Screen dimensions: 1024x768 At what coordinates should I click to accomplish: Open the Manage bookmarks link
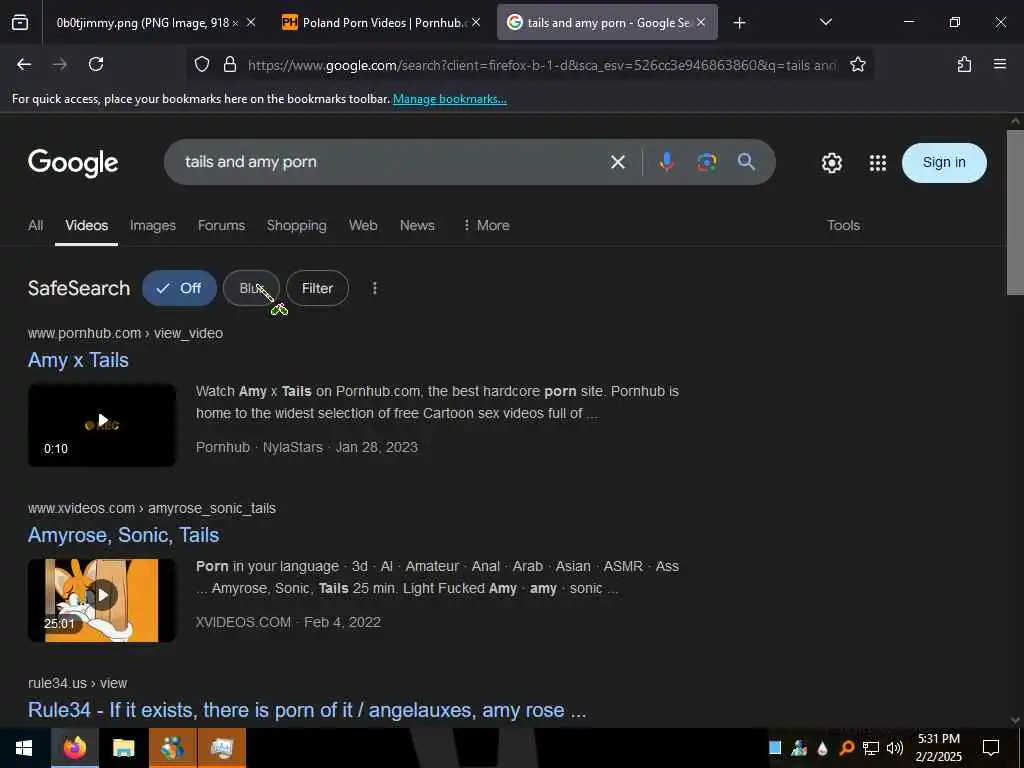tap(449, 99)
